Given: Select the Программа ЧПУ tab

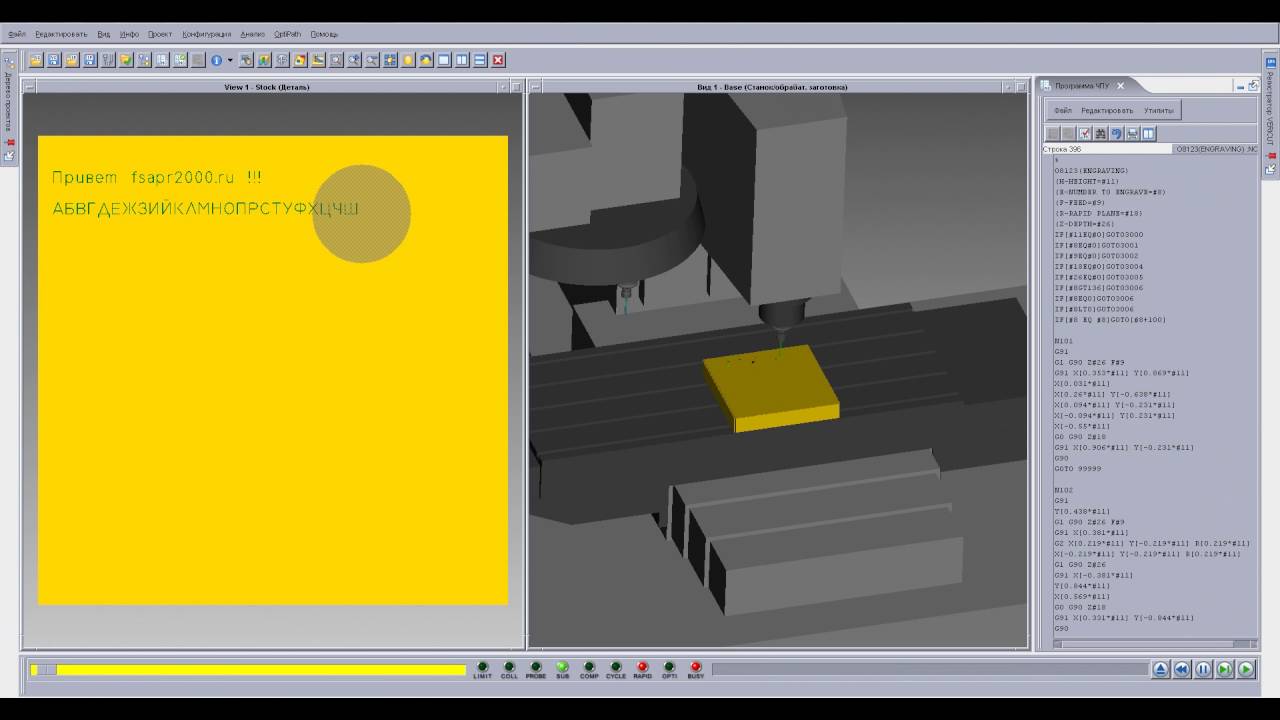Looking at the screenshot, I should (1082, 86).
